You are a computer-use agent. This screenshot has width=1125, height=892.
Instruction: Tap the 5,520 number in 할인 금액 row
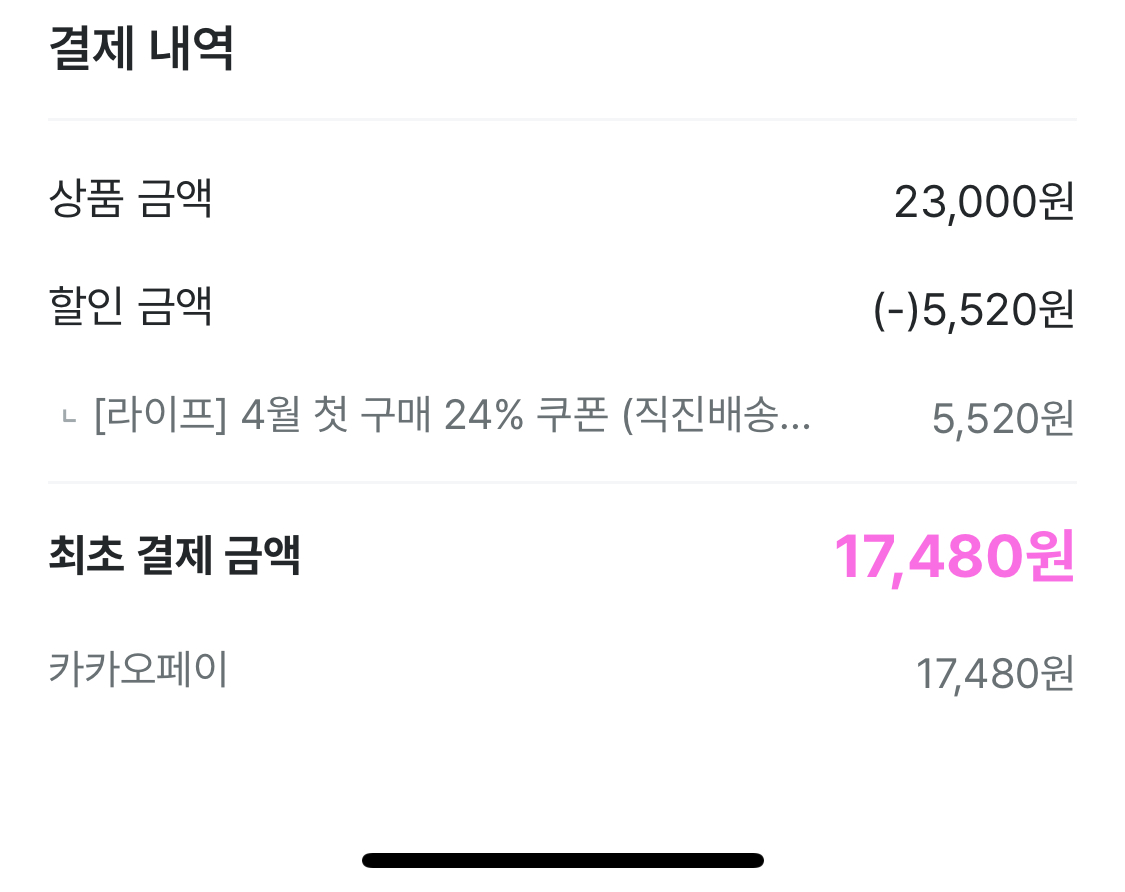click(x=980, y=311)
